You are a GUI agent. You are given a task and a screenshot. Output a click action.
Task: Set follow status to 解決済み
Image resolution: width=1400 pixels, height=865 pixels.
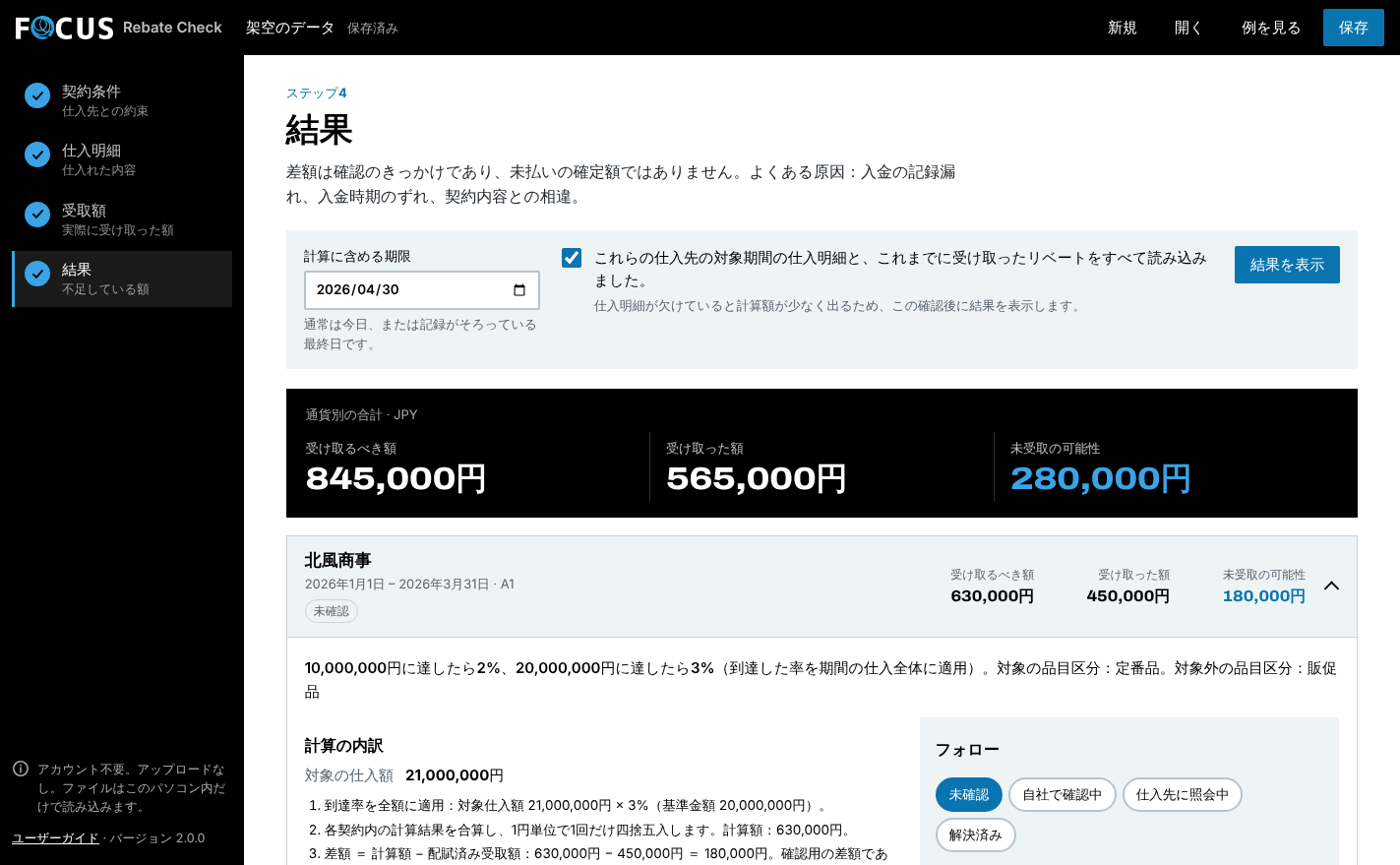pos(976,835)
